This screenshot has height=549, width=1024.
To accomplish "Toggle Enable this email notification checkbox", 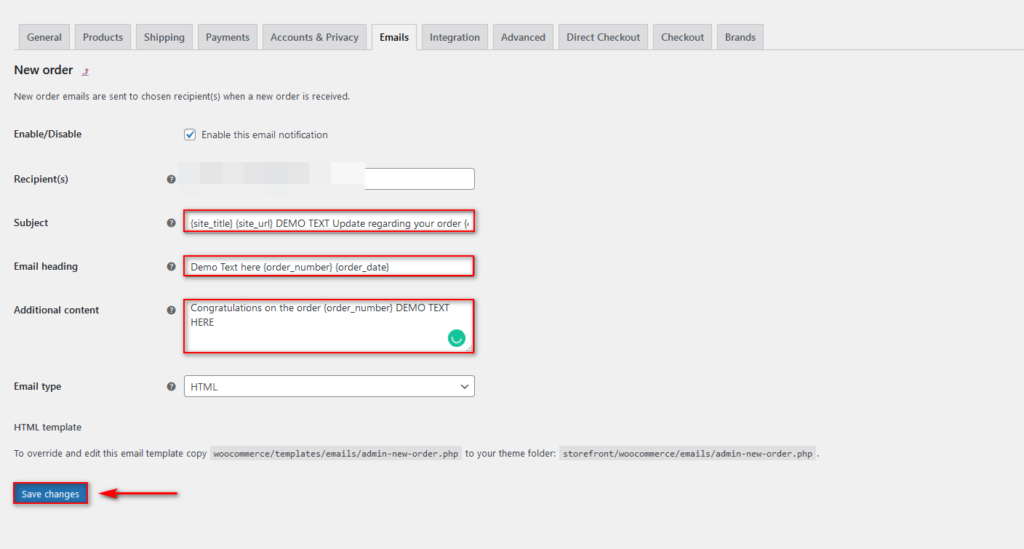I will 190,134.
